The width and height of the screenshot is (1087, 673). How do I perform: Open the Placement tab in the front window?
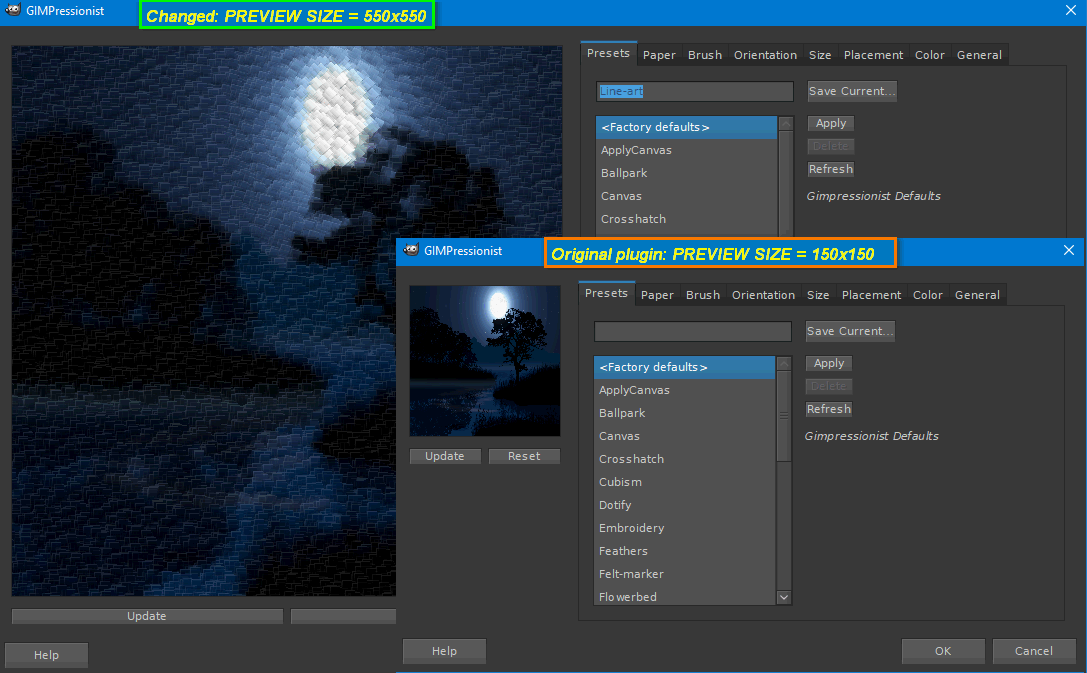coord(871,295)
